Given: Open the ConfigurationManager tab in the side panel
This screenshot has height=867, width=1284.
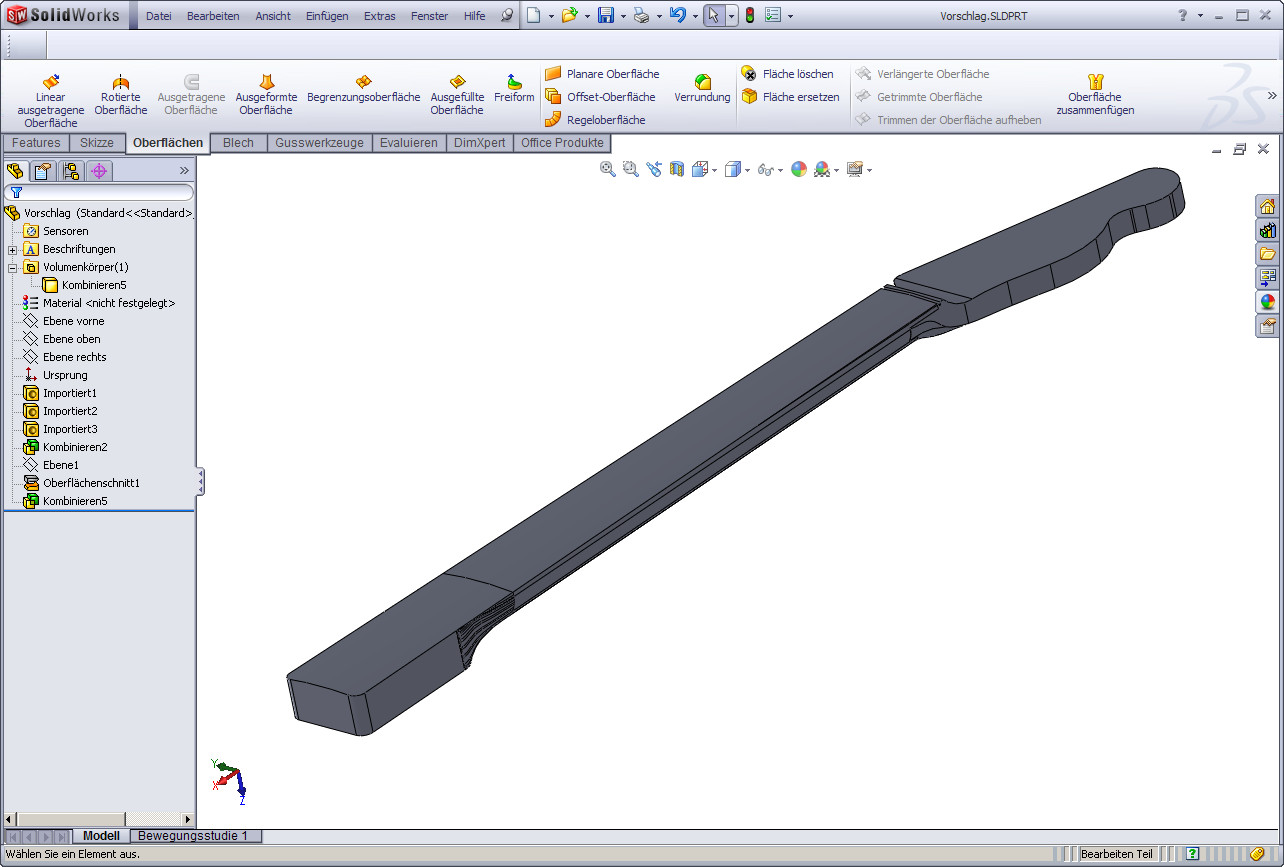Looking at the screenshot, I should coord(71,171).
